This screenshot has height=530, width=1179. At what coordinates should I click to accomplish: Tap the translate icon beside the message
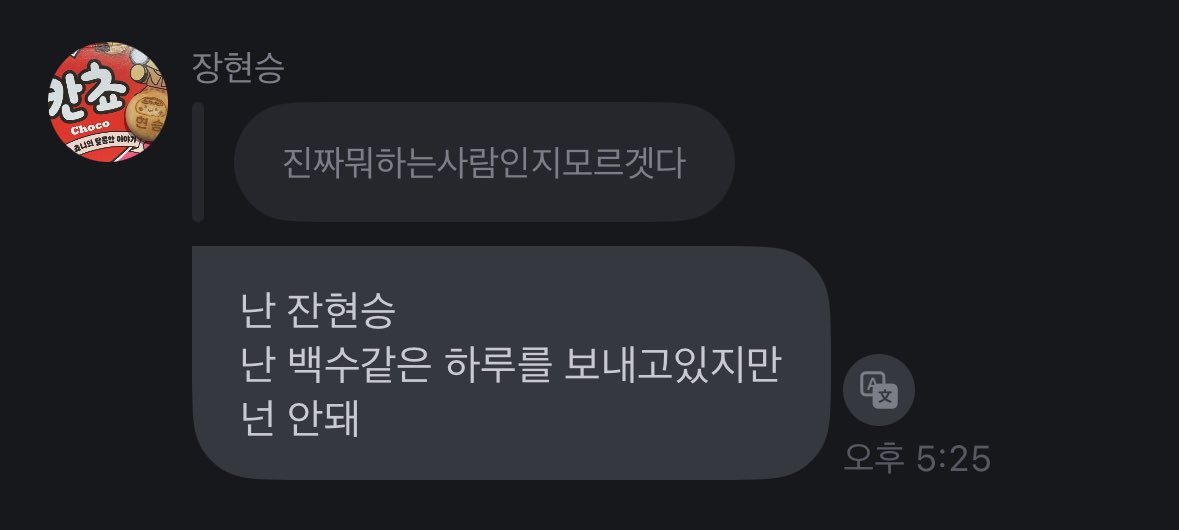(x=878, y=390)
